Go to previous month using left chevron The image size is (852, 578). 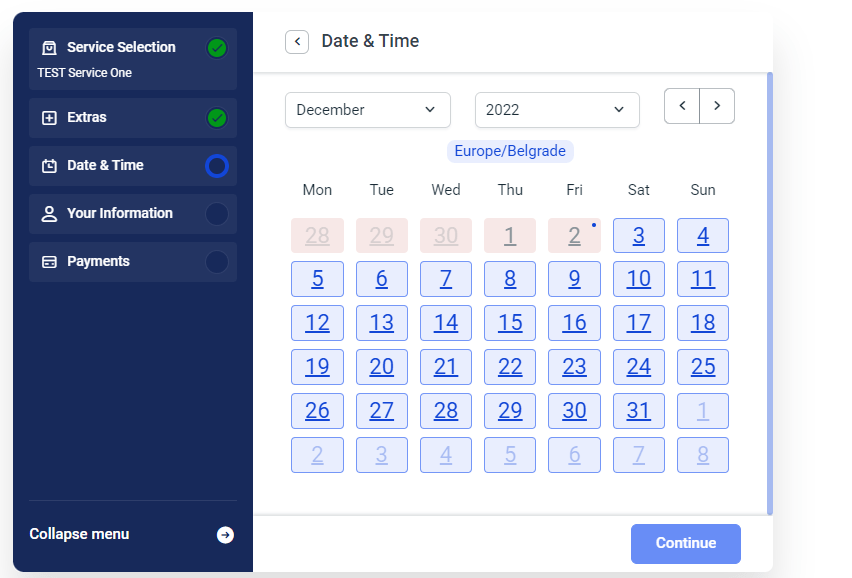(682, 106)
